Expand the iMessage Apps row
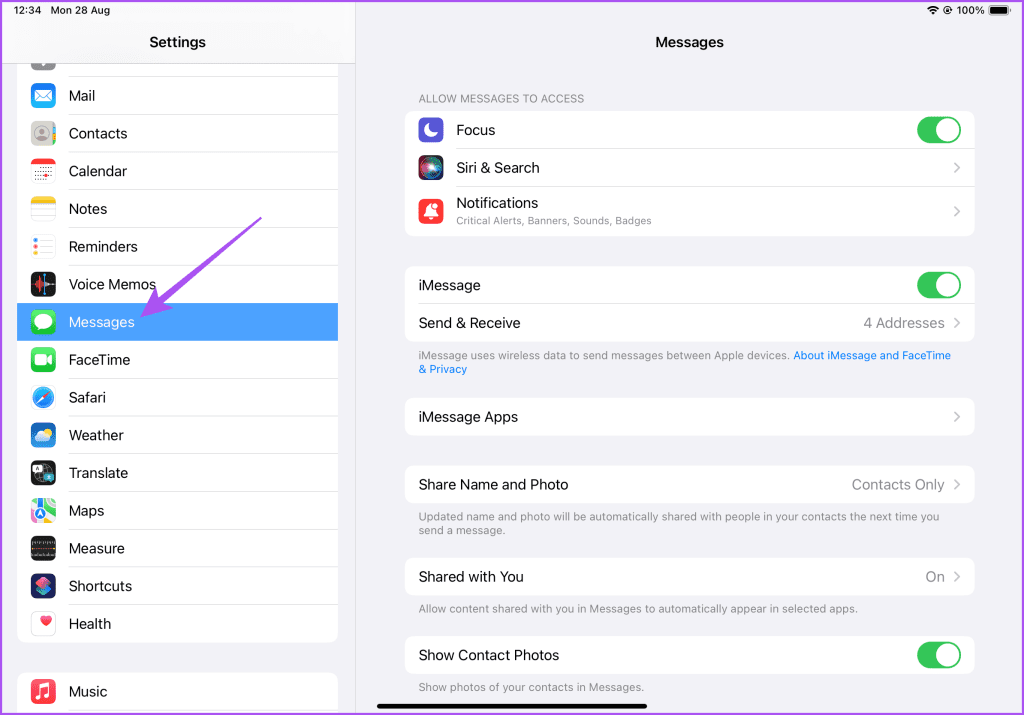 [690, 416]
